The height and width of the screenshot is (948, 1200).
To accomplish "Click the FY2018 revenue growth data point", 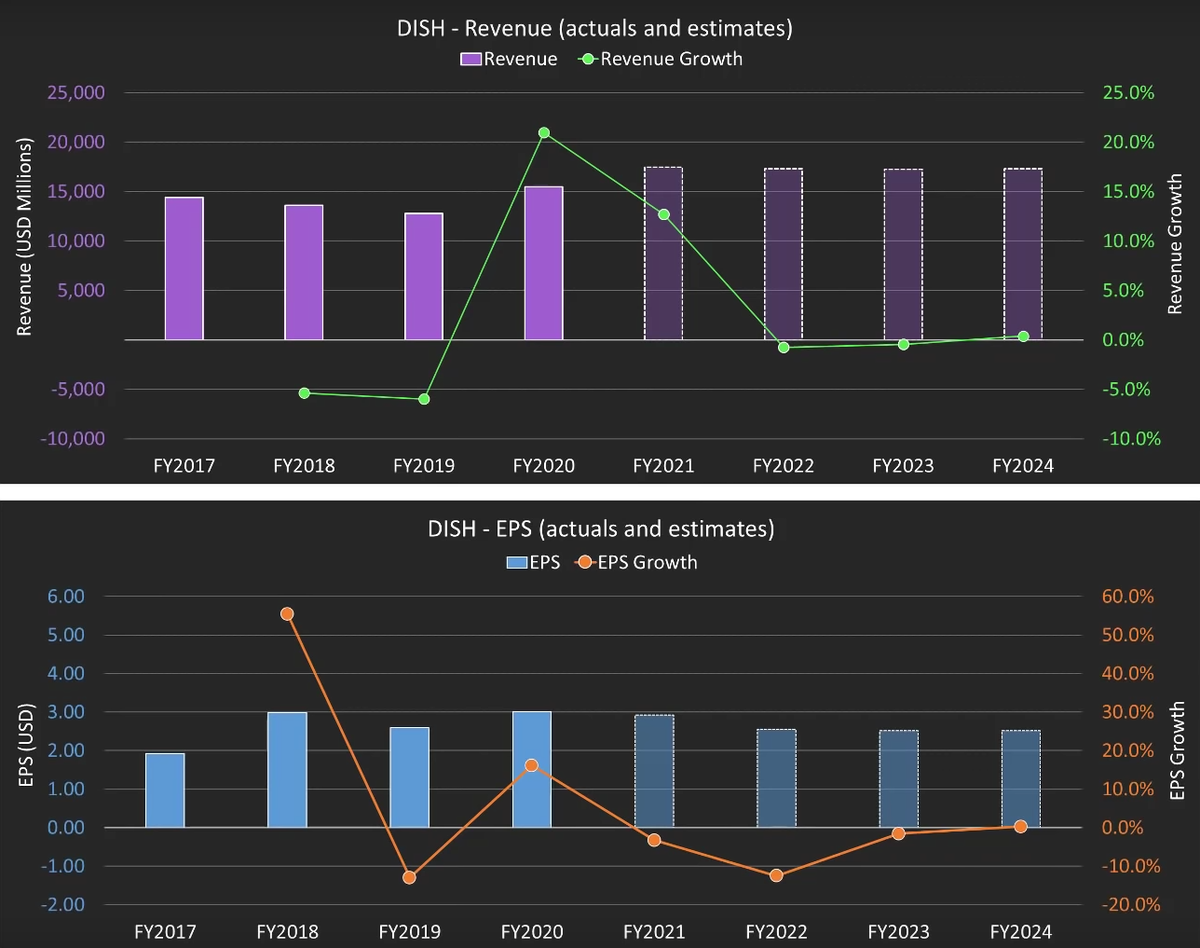I will 304,393.
